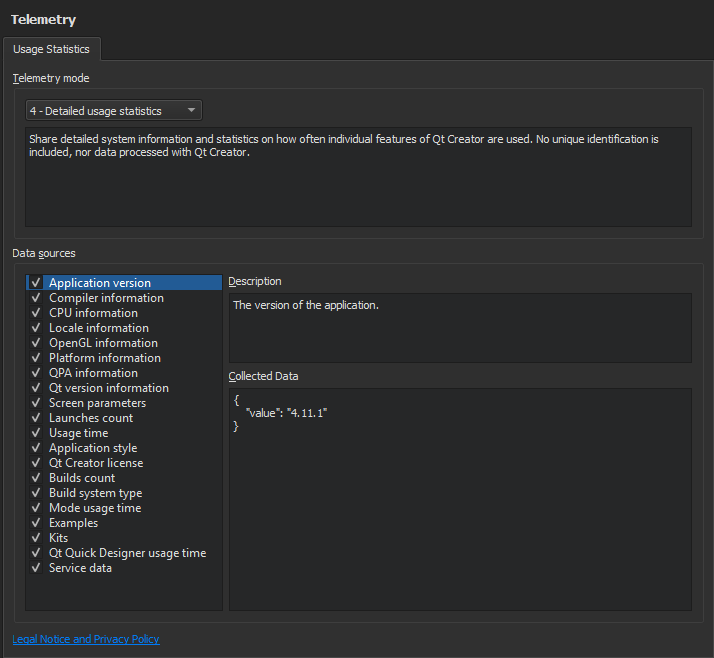Viewport: 714px width, 658px height.
Task: Switch to the Usage Statistics tab
Action: 51,49
